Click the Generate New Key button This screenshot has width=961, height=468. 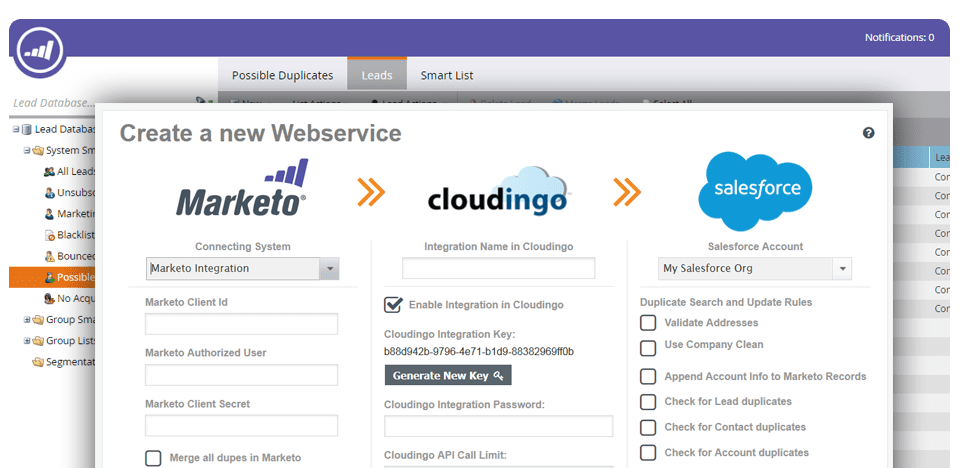click(x=448, y=376)
